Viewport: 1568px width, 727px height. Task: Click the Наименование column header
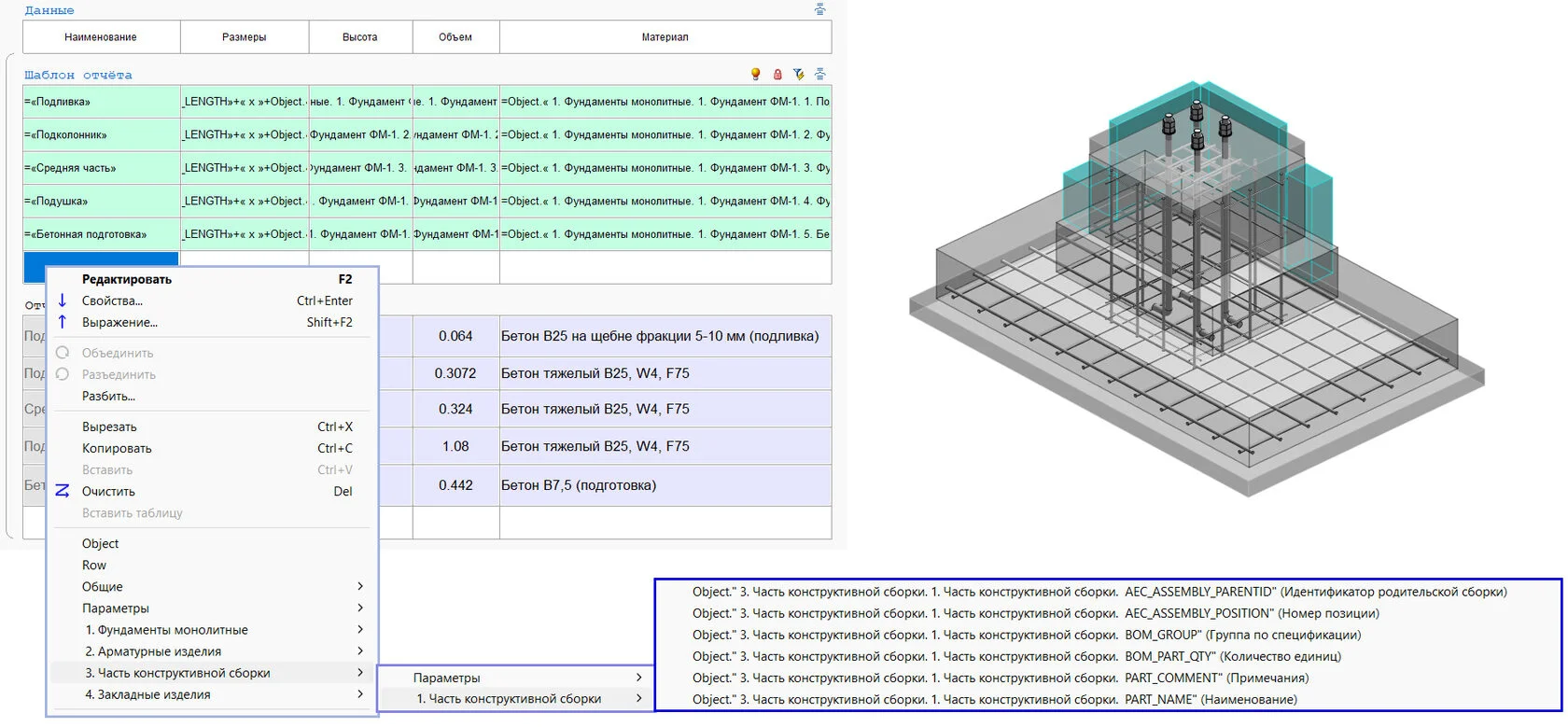(x=101, y=37)
